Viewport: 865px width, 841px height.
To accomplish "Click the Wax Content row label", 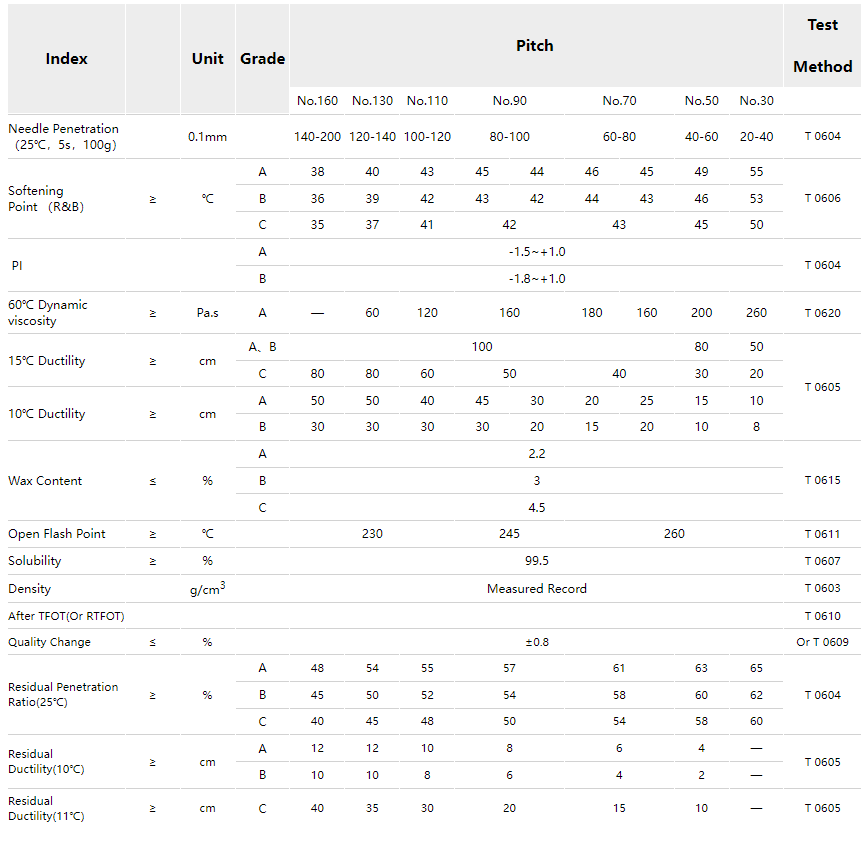I will coord(44,481).
